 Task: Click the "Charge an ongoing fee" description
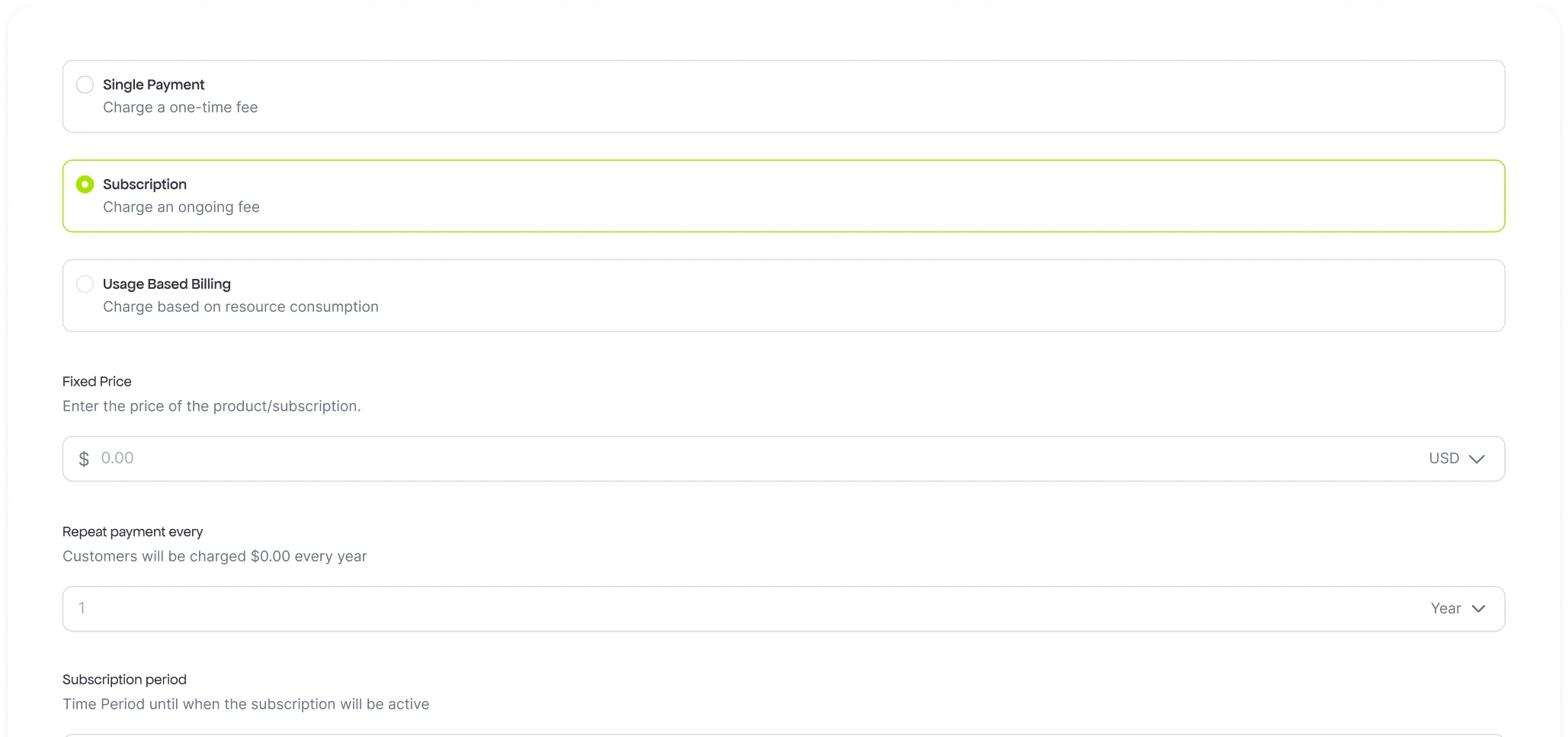click(x=181, y=207)
